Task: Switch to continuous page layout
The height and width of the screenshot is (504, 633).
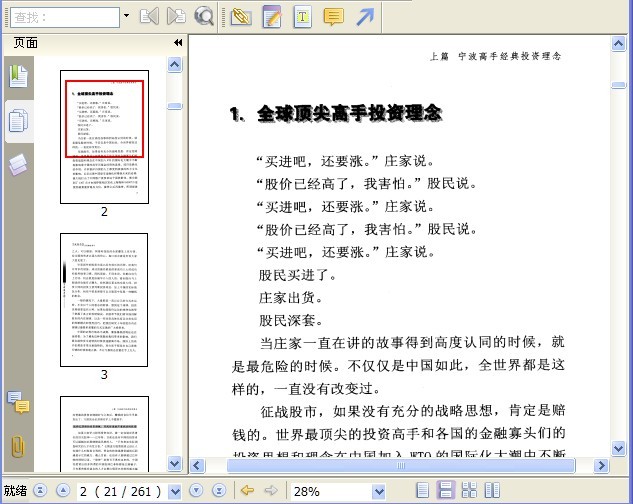Action: point(446,490)
